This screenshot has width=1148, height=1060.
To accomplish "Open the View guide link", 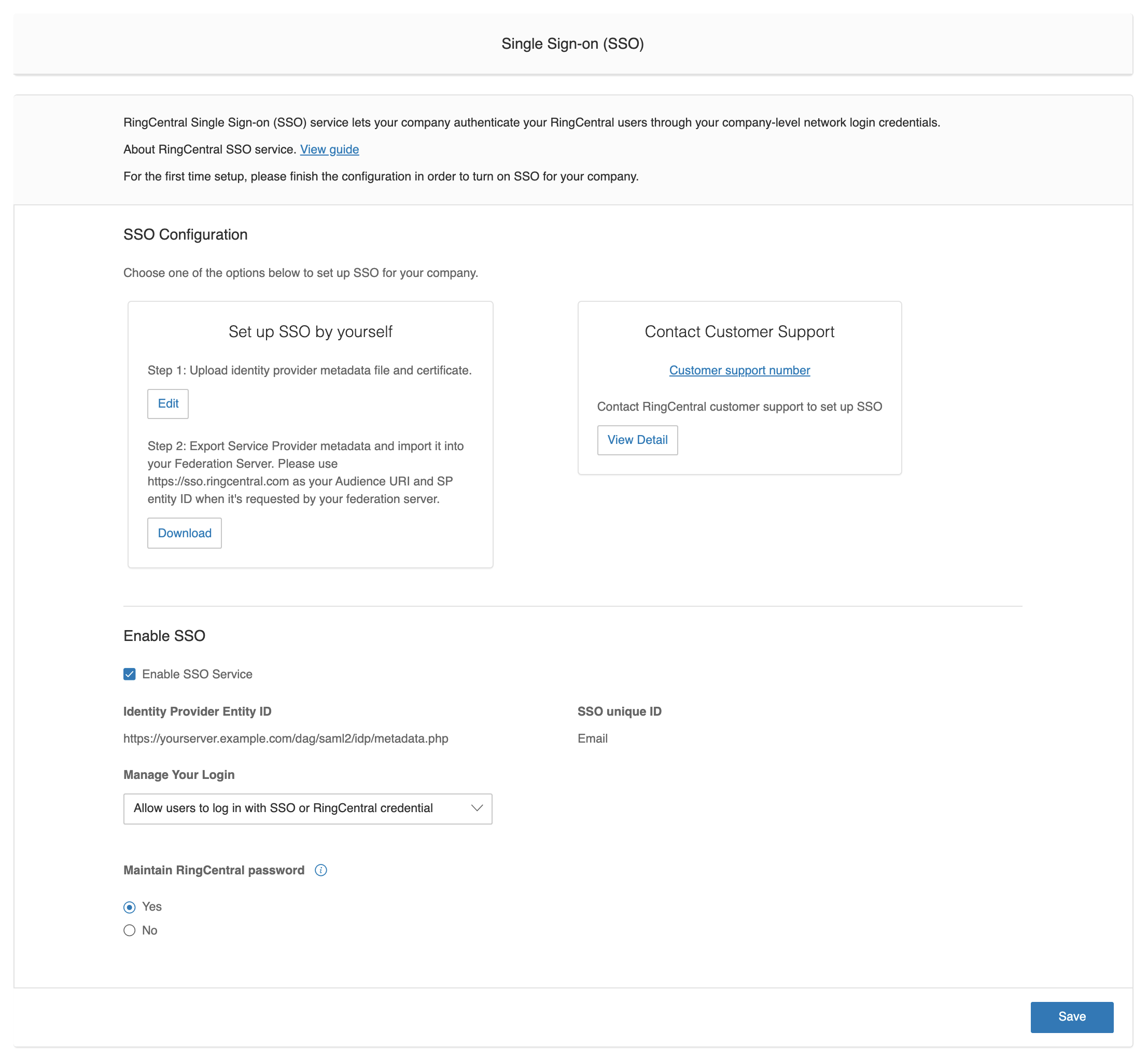I will click(329, 149).
